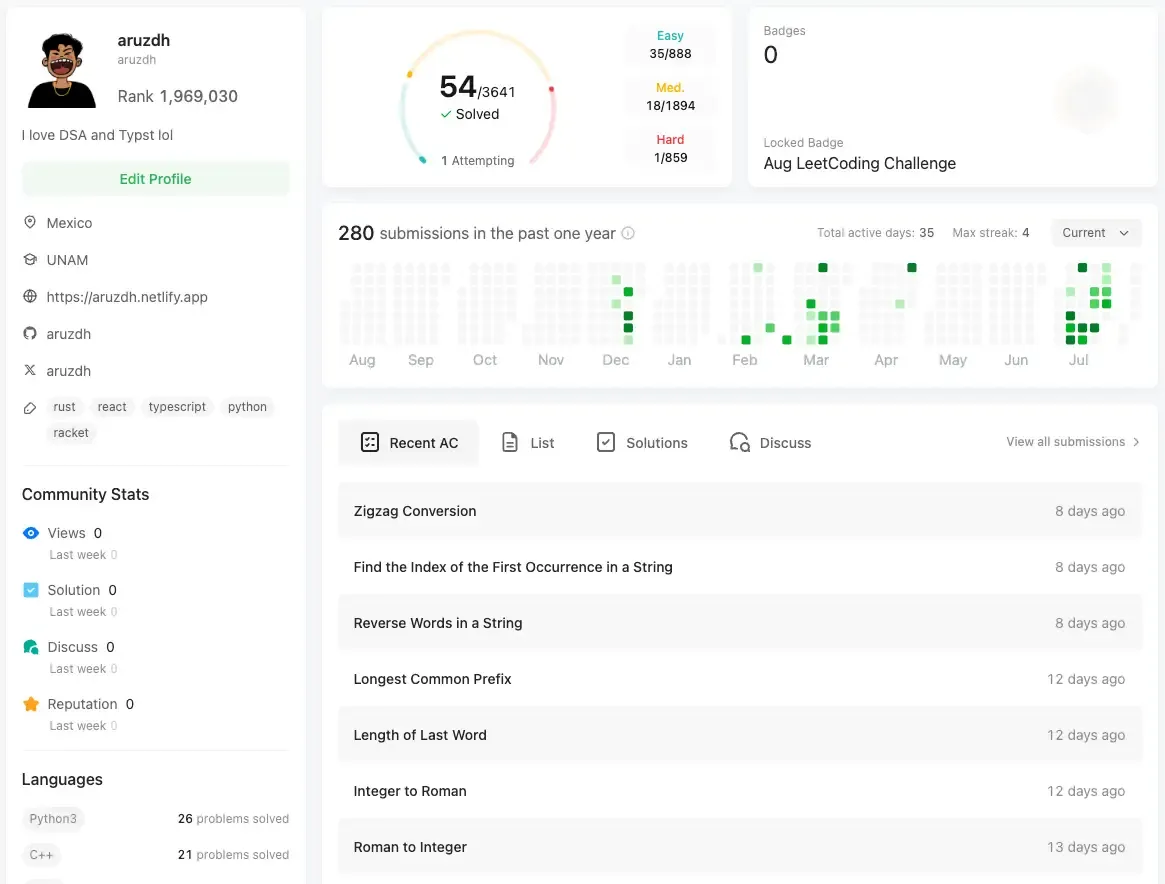Click the Recent AC list icon
The height and width of the screenshot is (884, 1165).
click(x=370, y=441)
